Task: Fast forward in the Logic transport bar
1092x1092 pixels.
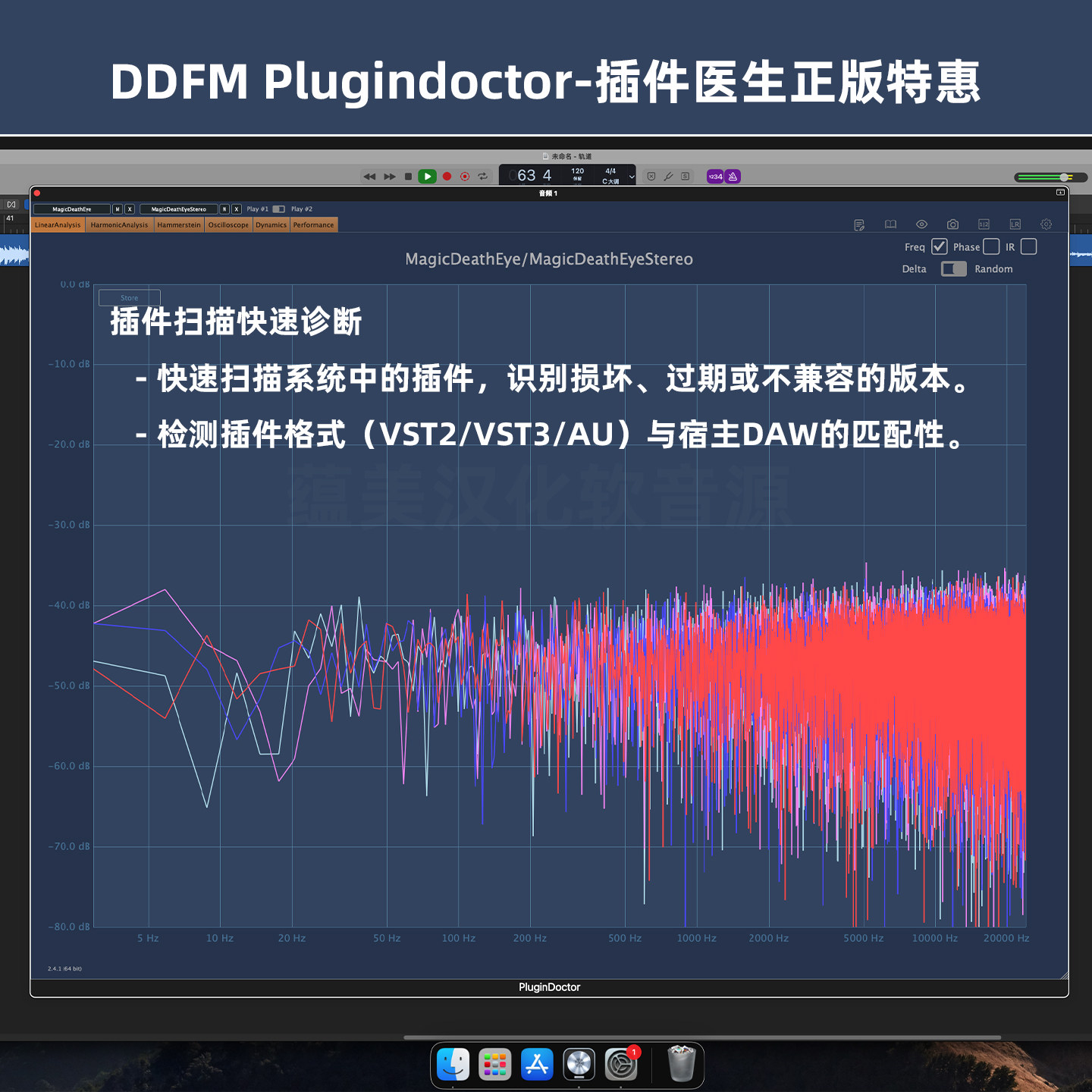Action: (390, 177)
